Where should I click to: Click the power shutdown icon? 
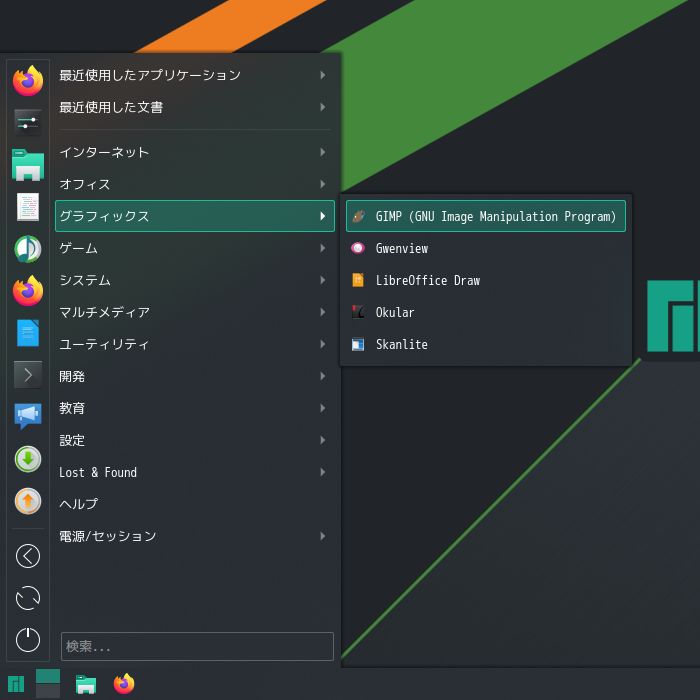(x=28, y=640)
